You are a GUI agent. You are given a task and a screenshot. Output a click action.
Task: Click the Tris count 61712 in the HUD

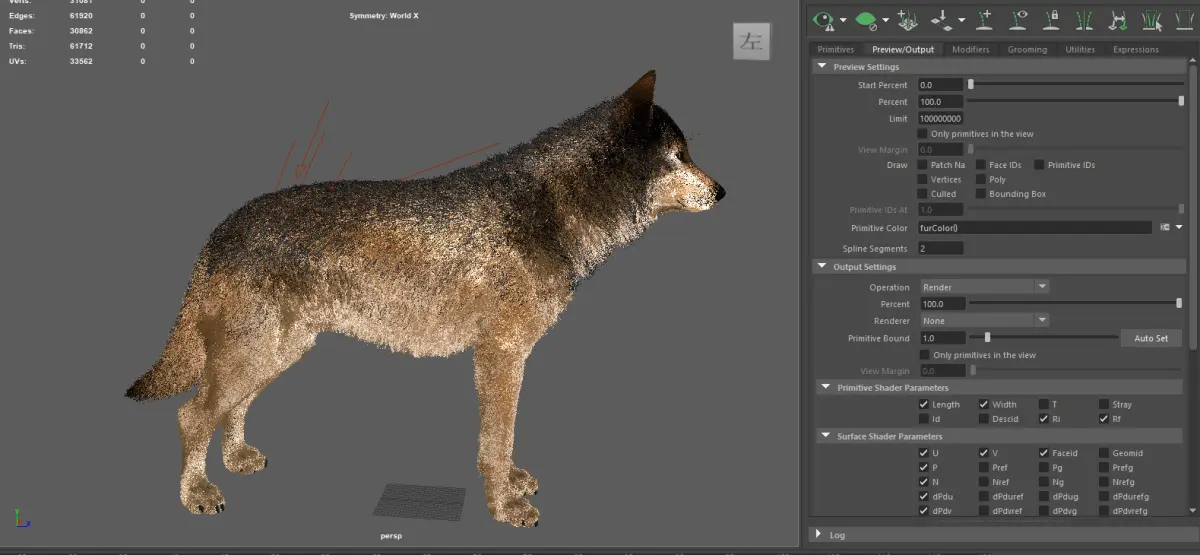click(x=79, y=46)
